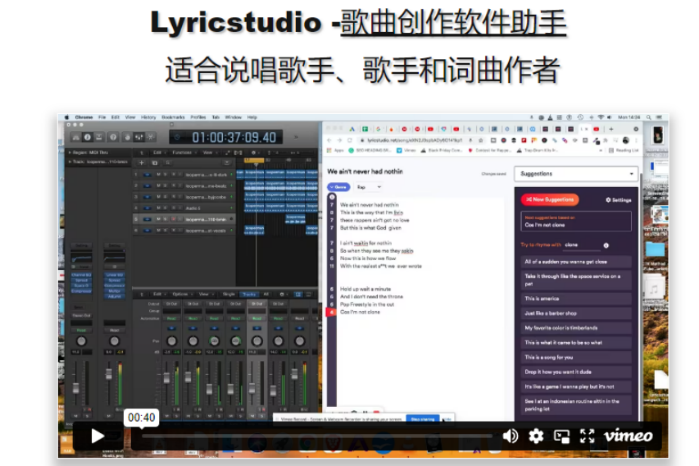699x466 pixels.
Task: Duplicate track button beside the plus
Action: [x=155, y=163]
